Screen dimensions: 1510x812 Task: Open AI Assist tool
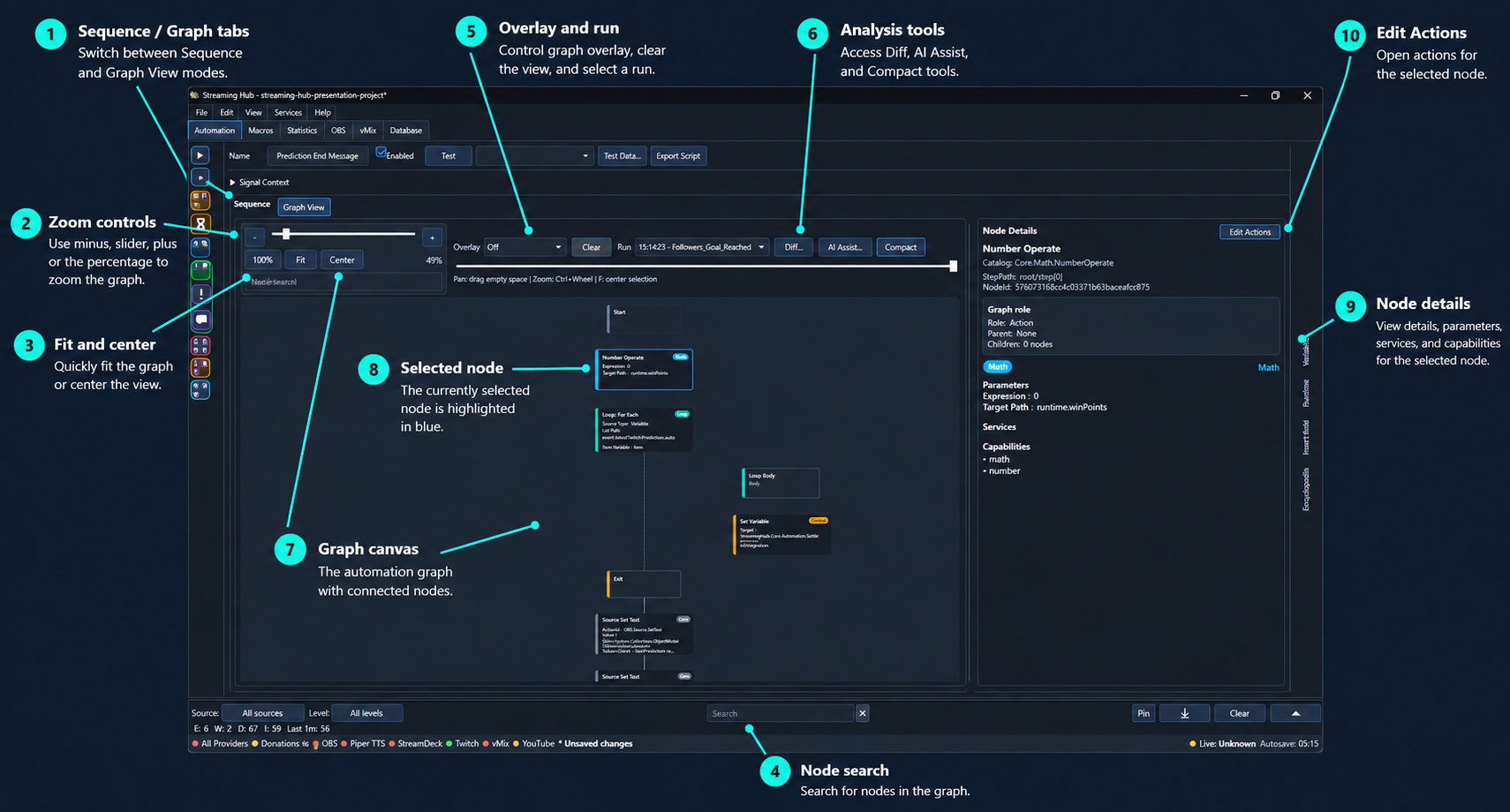pos(845,247)
